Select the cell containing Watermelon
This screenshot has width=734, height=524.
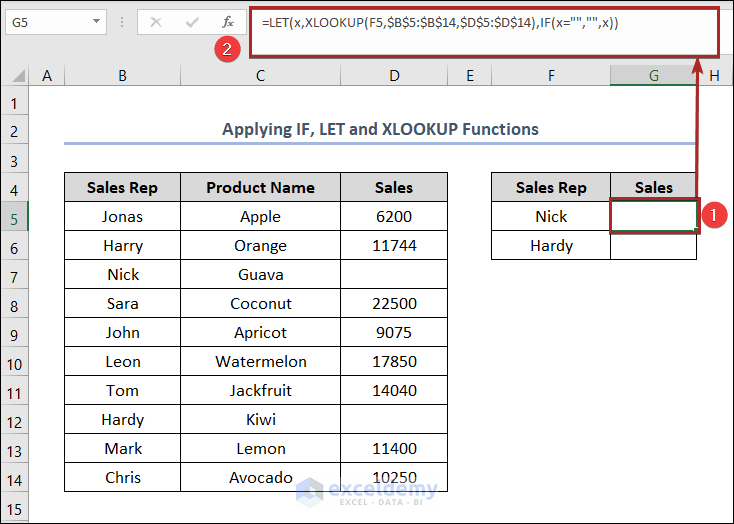[x=260, y=361]
